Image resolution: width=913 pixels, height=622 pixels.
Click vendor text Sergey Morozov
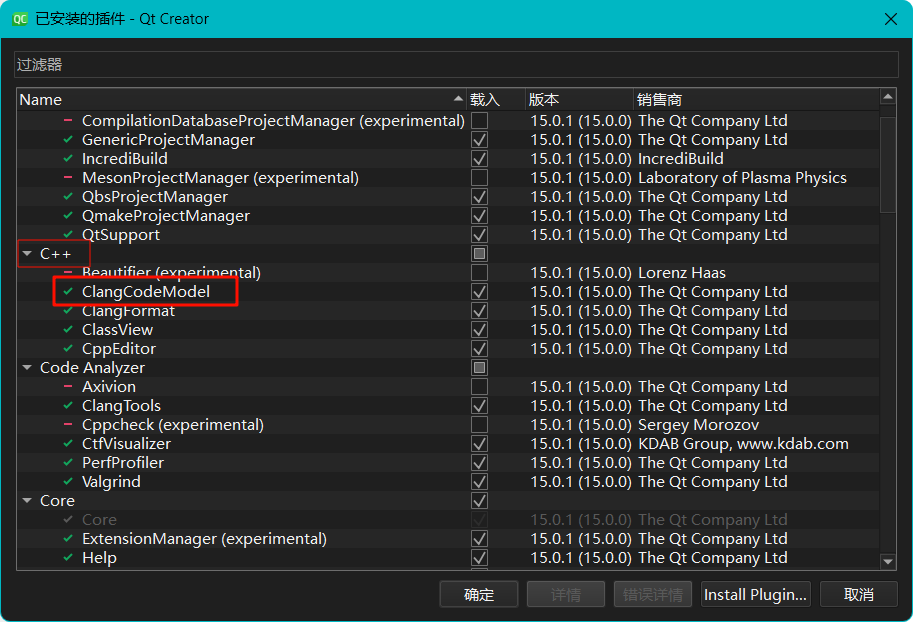pyautogui.click(x=699, y=425)
